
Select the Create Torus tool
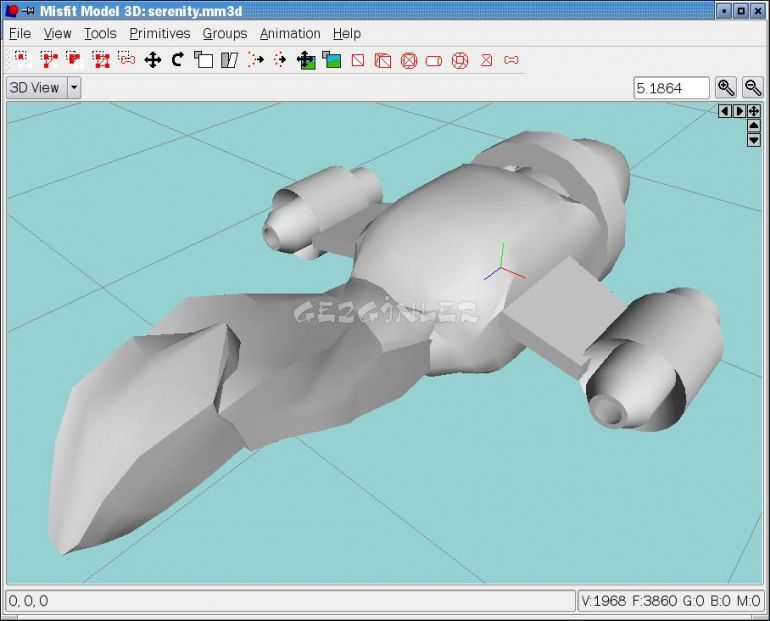[x=460, y=60]
